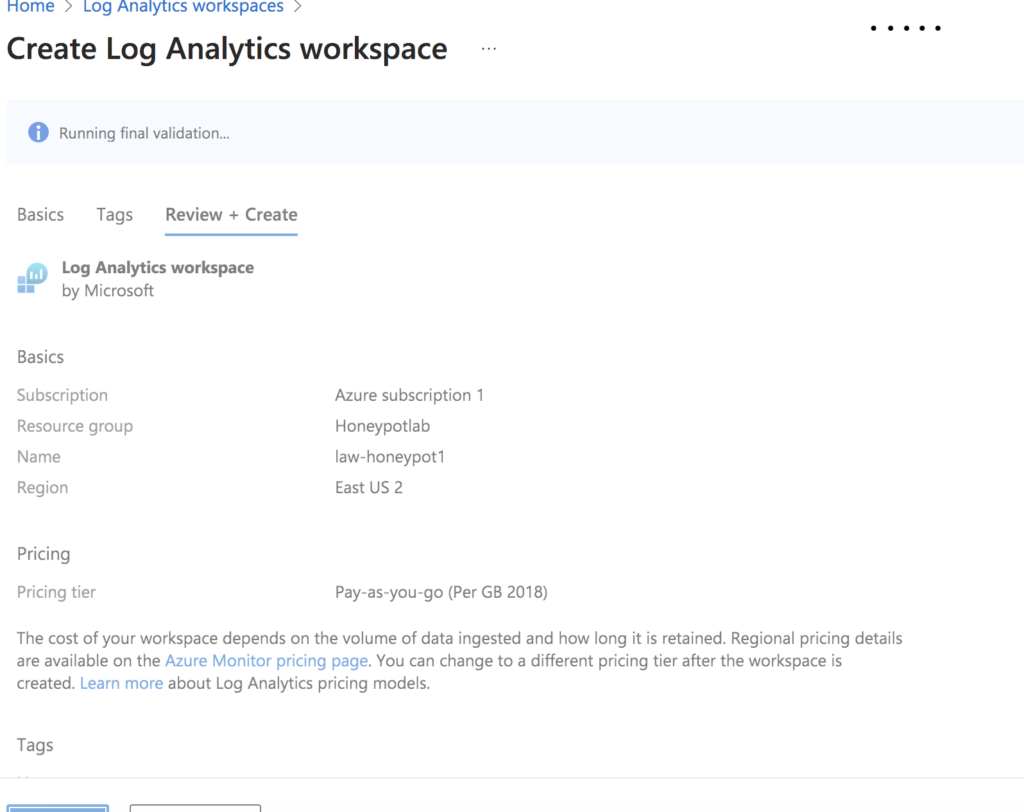The image size is (1024, 812).
Task: Click the Tags section heading
Action: 35,745
